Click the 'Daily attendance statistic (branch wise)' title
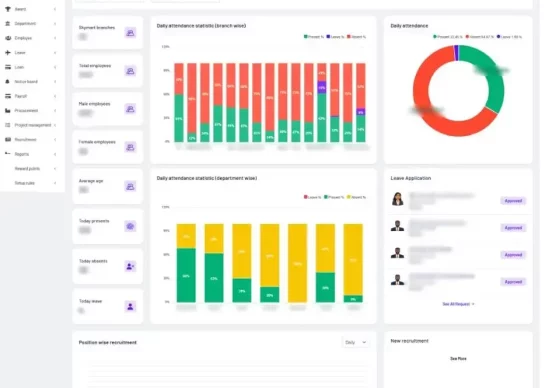545x388 pixels. [x=201, y=26]
